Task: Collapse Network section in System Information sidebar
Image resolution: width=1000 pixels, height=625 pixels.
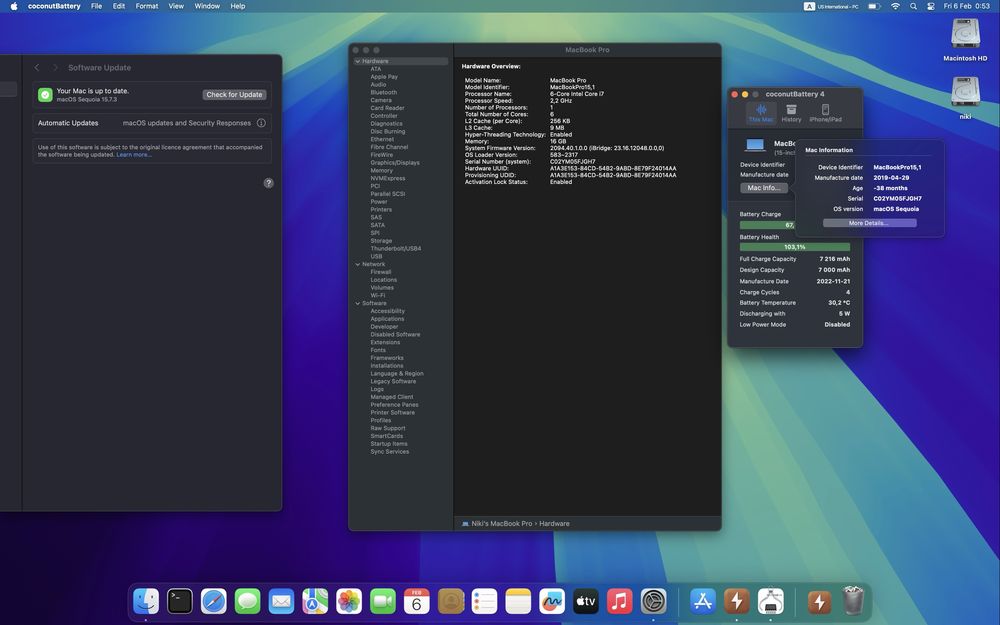Action: [358, 264]
